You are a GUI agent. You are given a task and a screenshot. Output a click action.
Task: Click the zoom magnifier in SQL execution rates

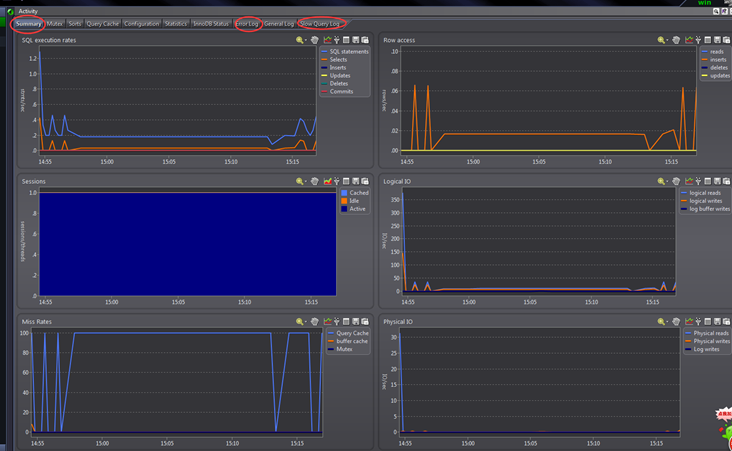[299, 40]
